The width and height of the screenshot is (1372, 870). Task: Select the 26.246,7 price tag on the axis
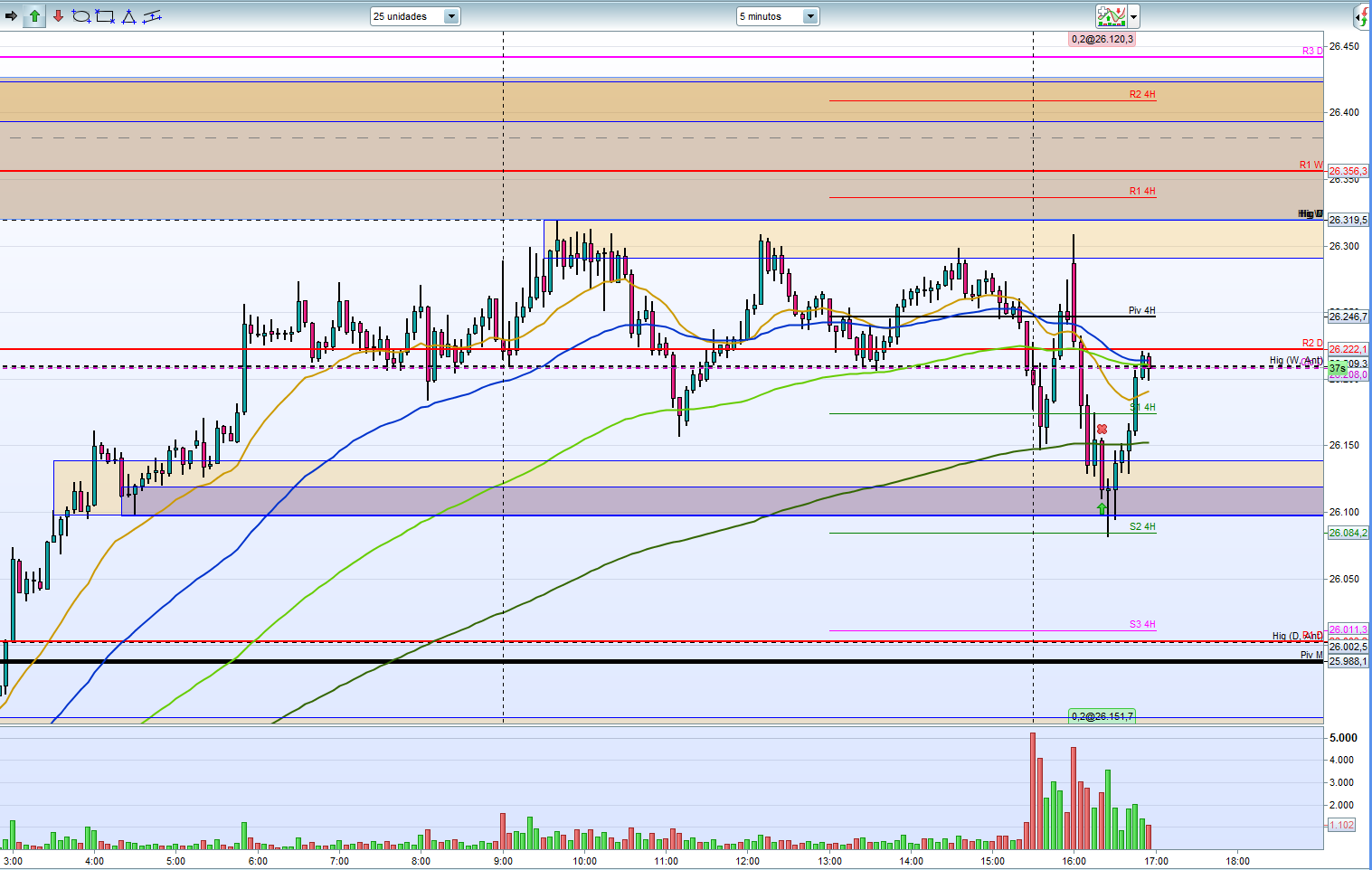pos(1348,317)
